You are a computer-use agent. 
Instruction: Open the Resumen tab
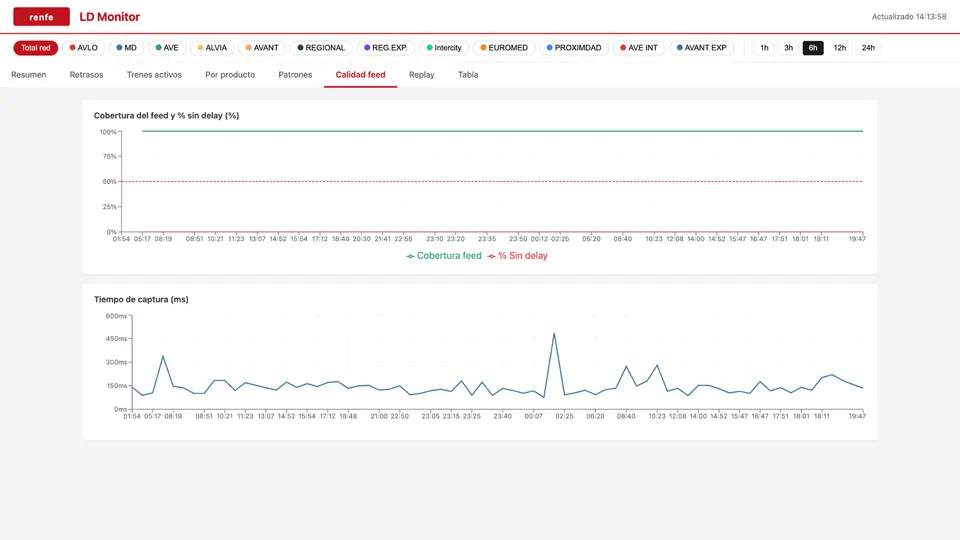[x=29, y=75]
